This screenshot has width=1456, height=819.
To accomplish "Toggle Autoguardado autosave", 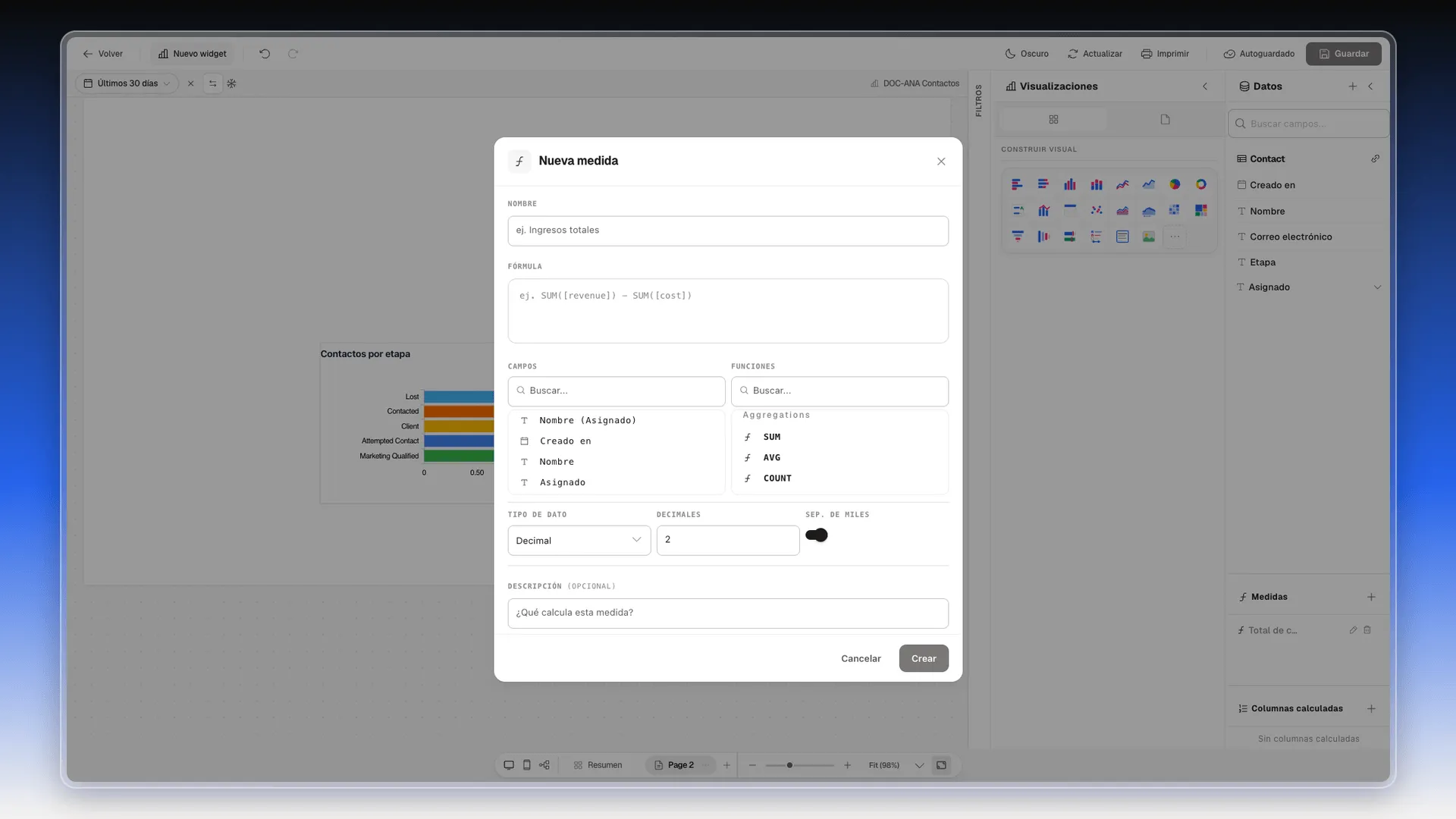I will tap(1259, 54).
